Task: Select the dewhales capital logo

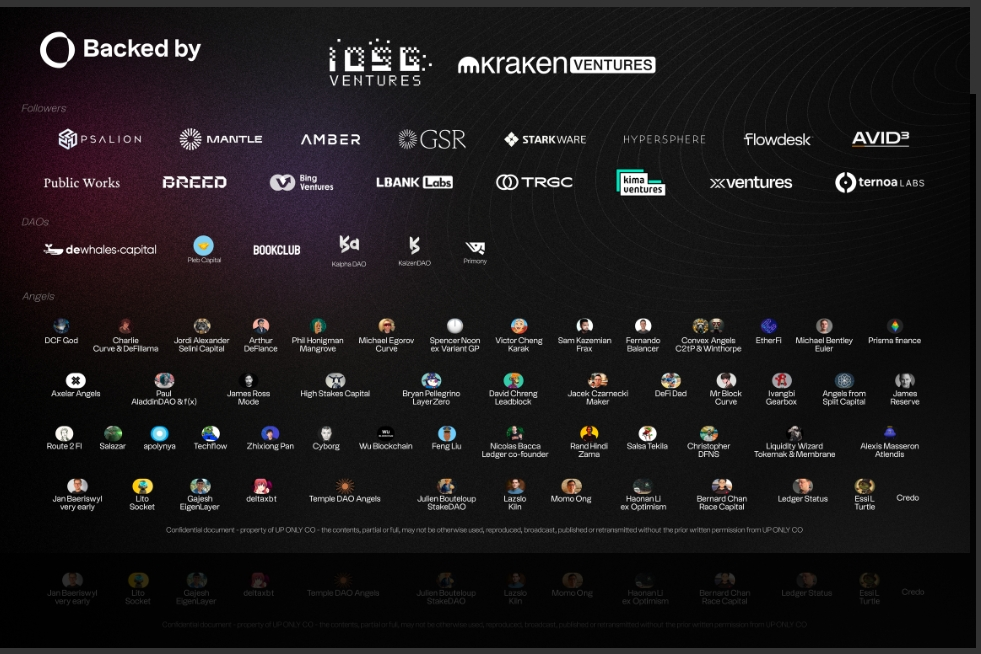Action: [100, 250]
